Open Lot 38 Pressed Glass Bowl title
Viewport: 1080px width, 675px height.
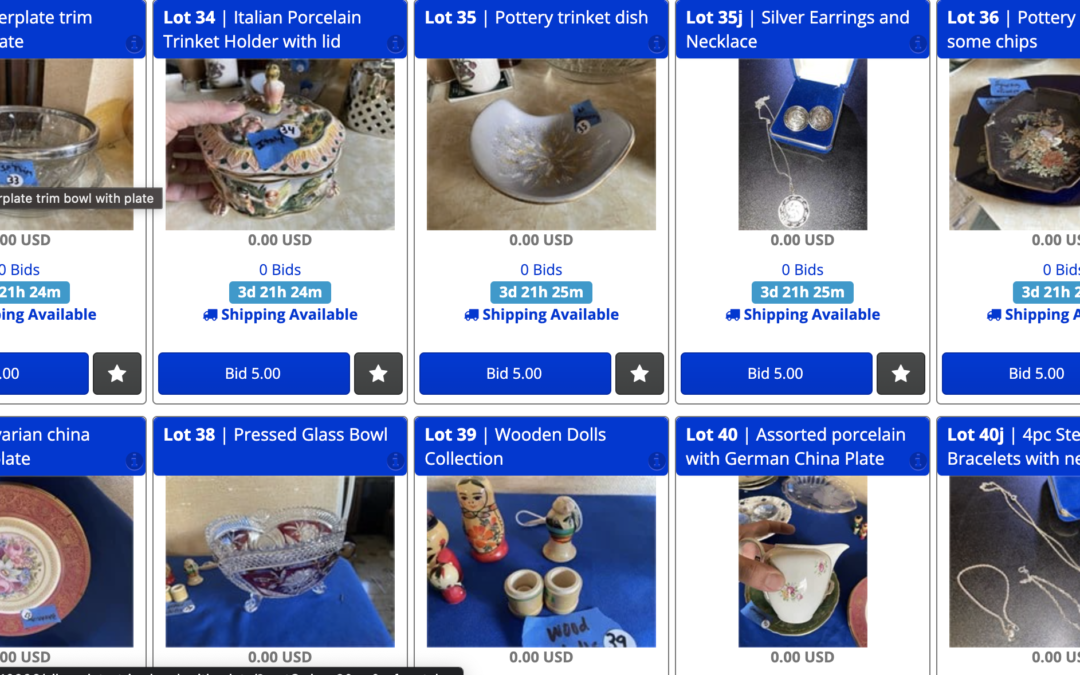276,435
